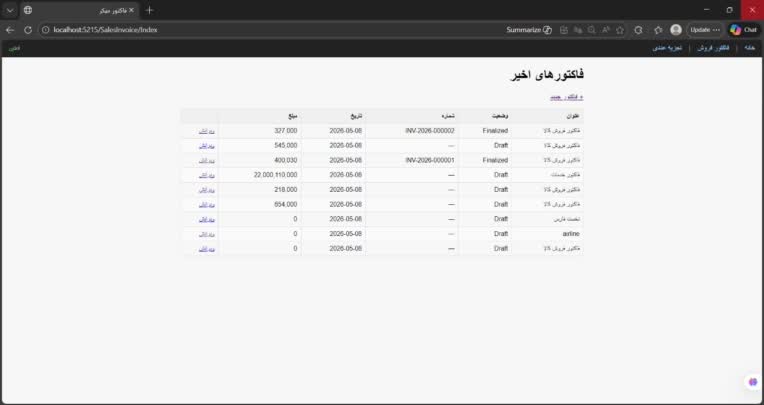Screen dimensions: 764x405
Task: Open the browser profile avatar
Action: (676, 30)
